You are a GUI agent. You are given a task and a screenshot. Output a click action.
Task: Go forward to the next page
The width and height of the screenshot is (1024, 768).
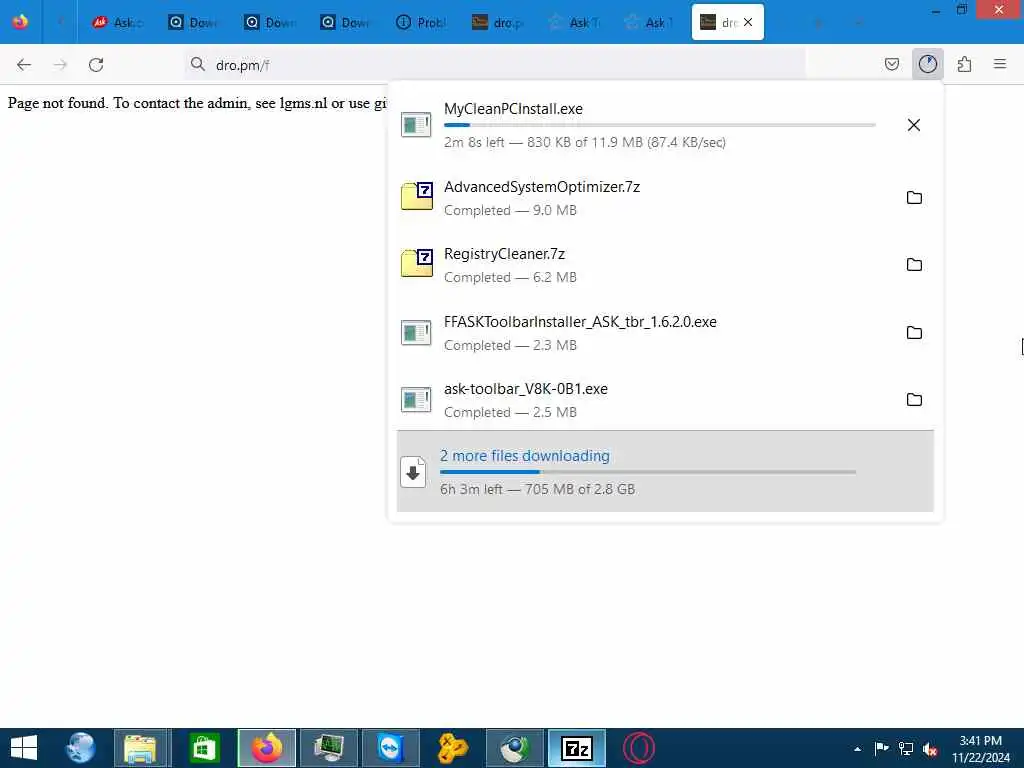click(x=60, y=65)
